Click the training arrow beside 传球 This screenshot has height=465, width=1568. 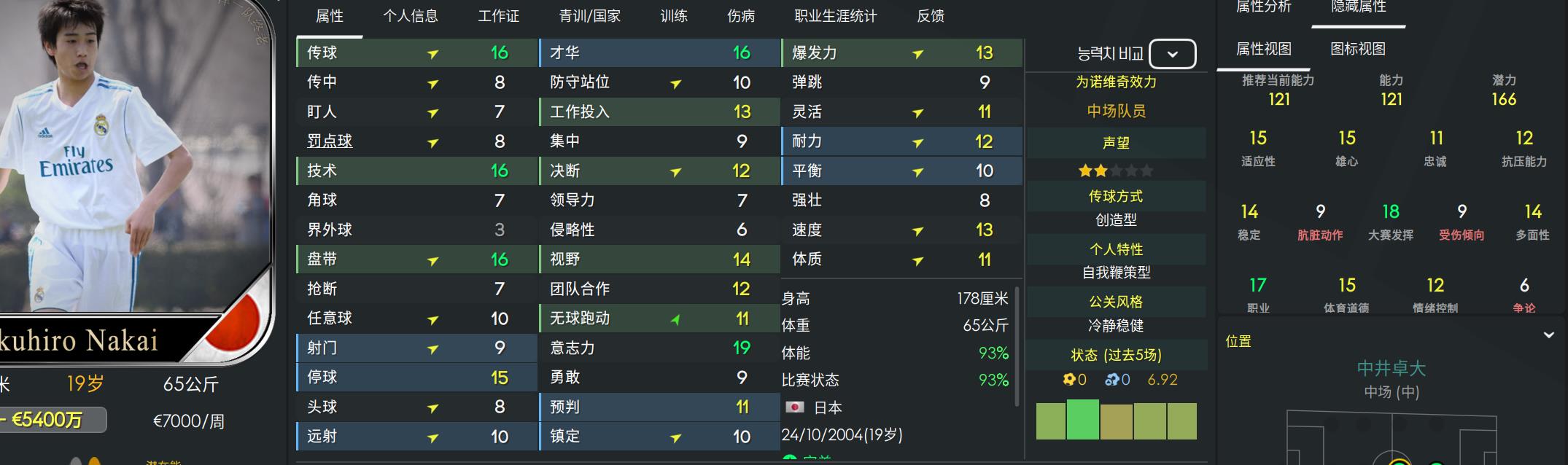[x=432, y=53]
